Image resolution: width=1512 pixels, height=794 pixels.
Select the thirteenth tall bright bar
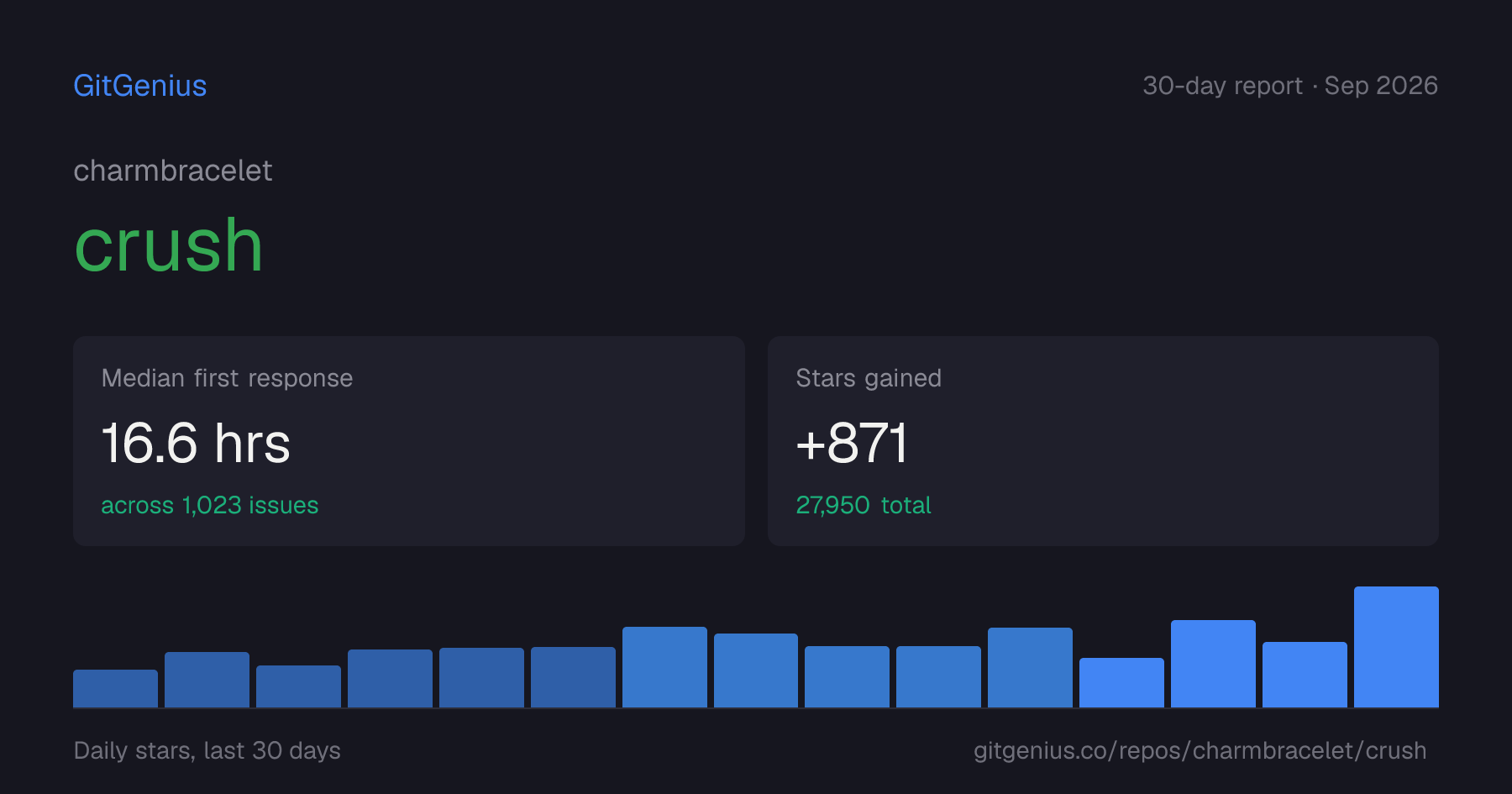[1213, 664]
